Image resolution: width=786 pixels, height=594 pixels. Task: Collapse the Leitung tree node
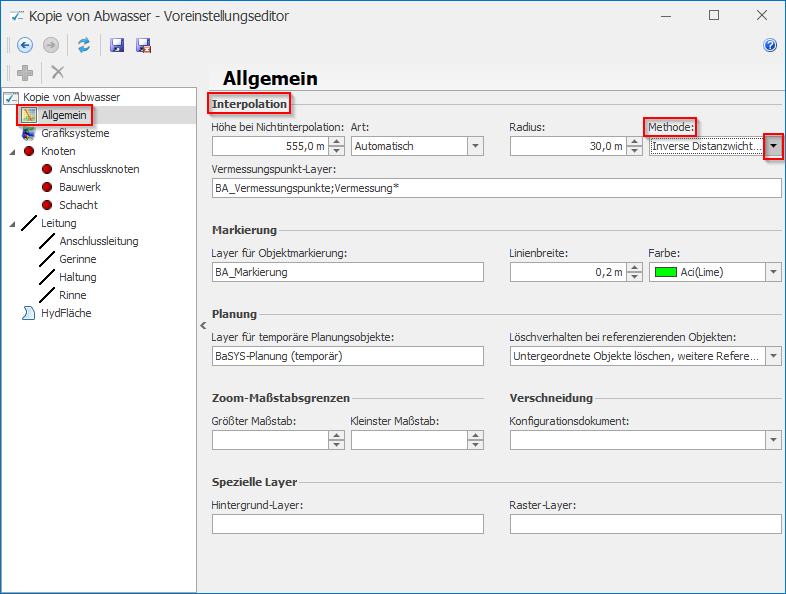tap(12, 223)
